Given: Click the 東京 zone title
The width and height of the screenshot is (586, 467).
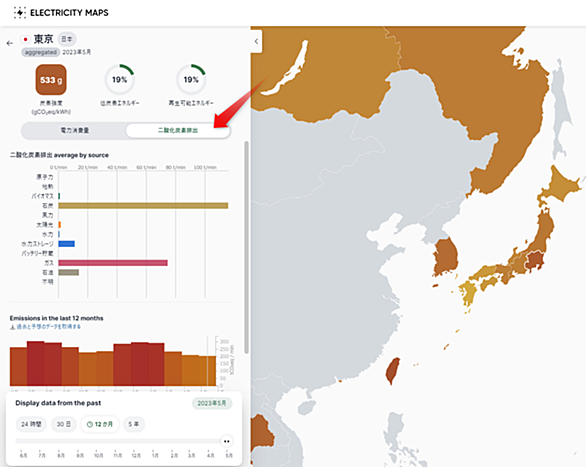Looking at the screenshot, I should pyautogui.click(x=43, y=39).
